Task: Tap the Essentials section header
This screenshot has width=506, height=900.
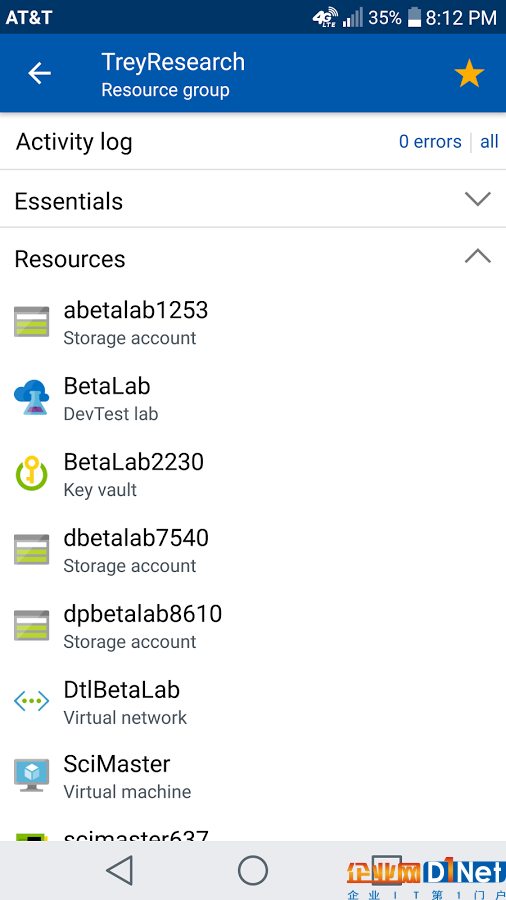Action: pyautogui.click(x=253, y=199)
